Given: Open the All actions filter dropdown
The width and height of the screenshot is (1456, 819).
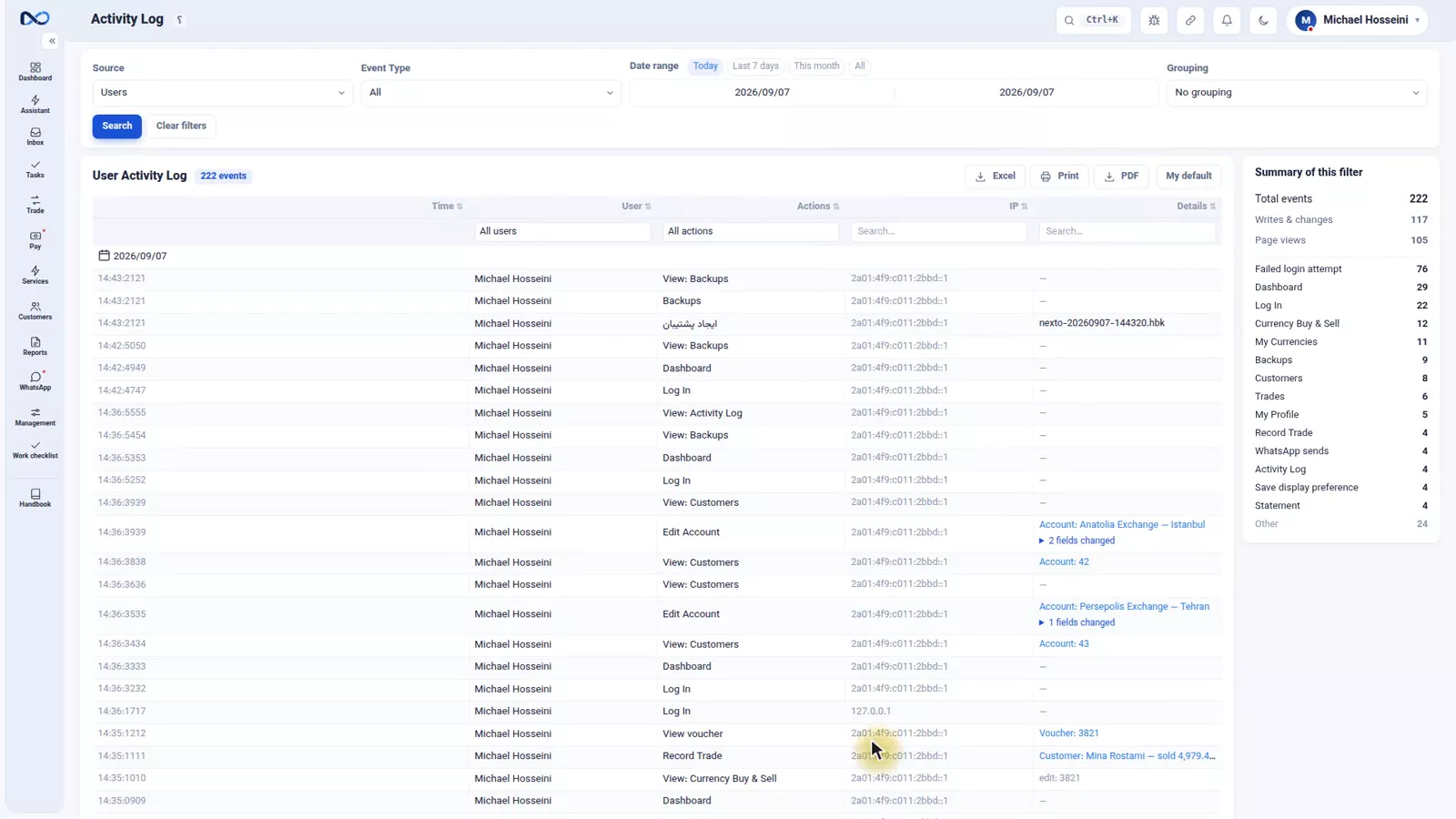Looking at the screenshot, I should point(751,231).
